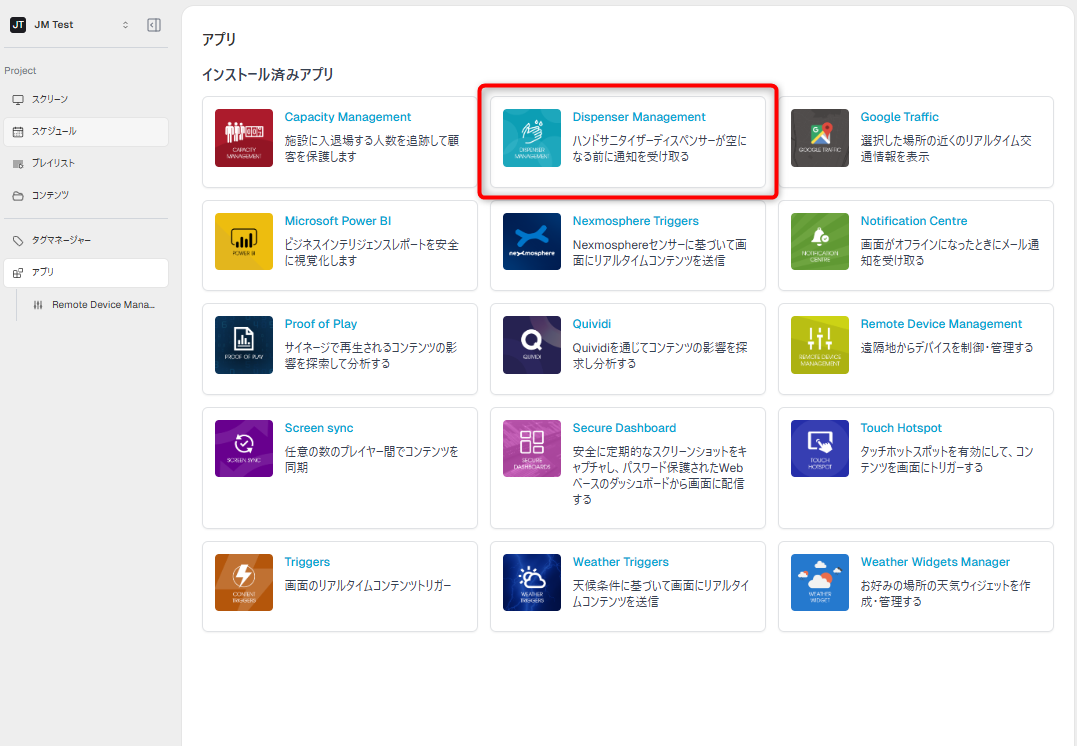Click the Notification Centre bell icon
The image size is (1077, 746).
point(819,241)
